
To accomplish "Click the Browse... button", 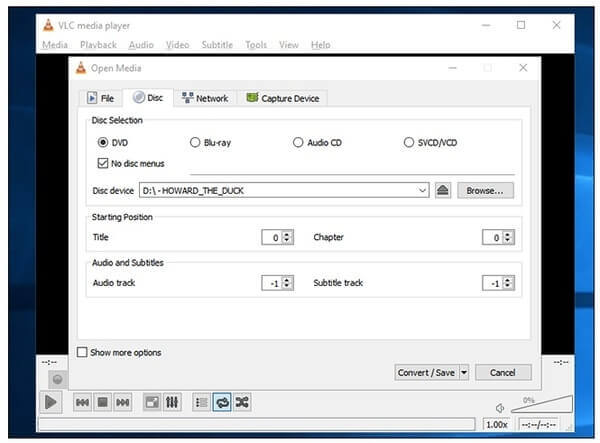I will click(x=485, y=191).
